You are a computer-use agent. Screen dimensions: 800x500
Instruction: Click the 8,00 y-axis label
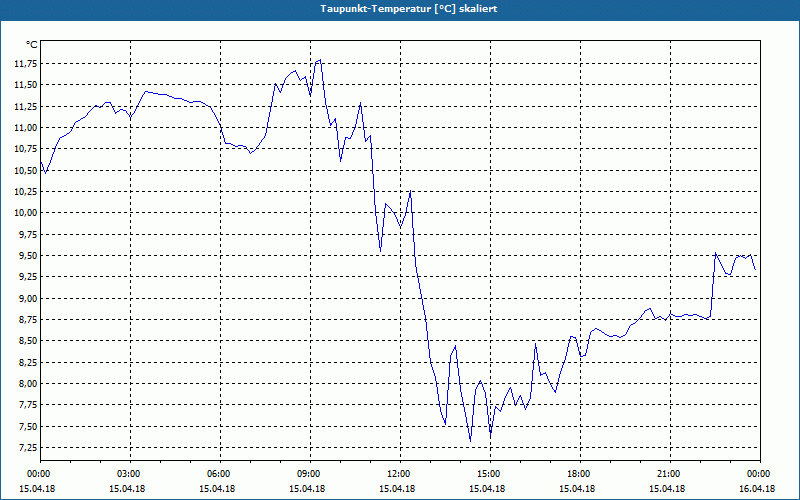coord(28,384)
